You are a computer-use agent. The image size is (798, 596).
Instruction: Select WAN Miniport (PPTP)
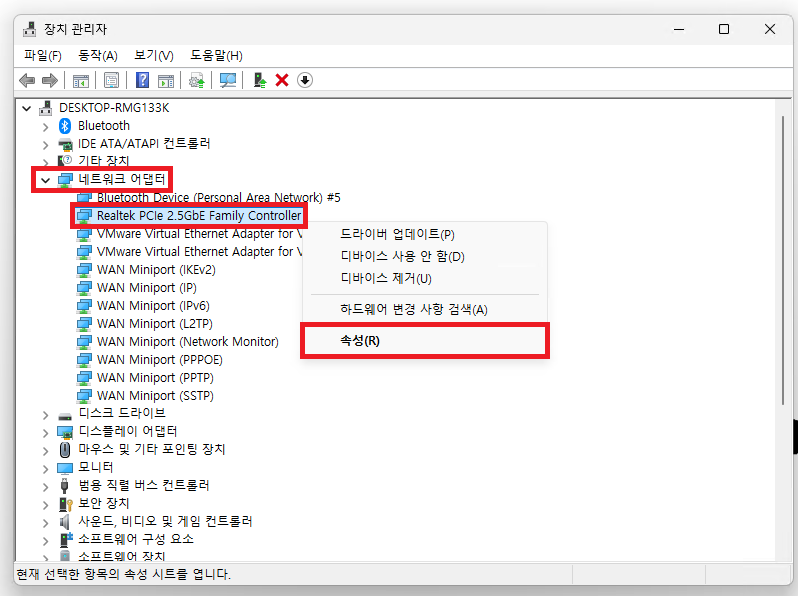155,378
